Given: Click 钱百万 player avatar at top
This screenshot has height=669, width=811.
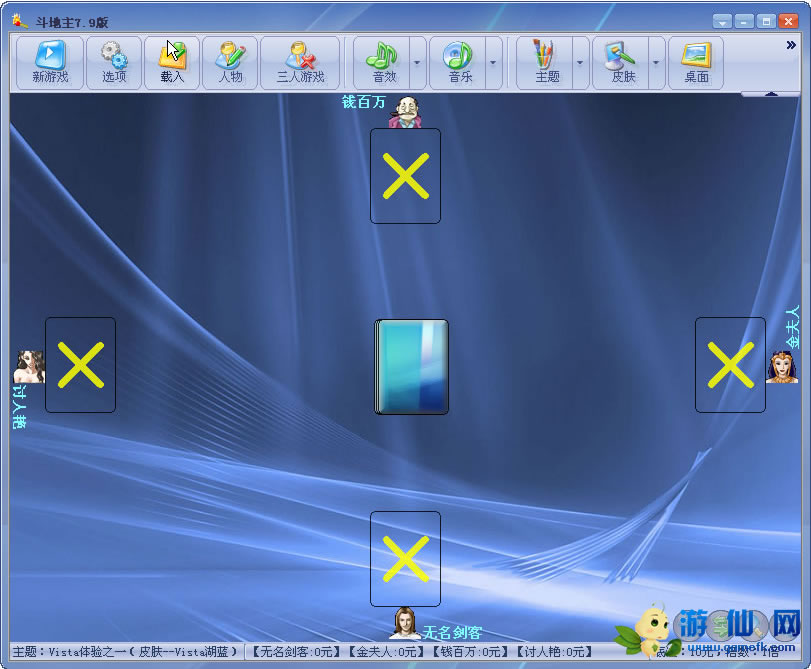Looking at the screenshot, I should (x=406, y=112).
